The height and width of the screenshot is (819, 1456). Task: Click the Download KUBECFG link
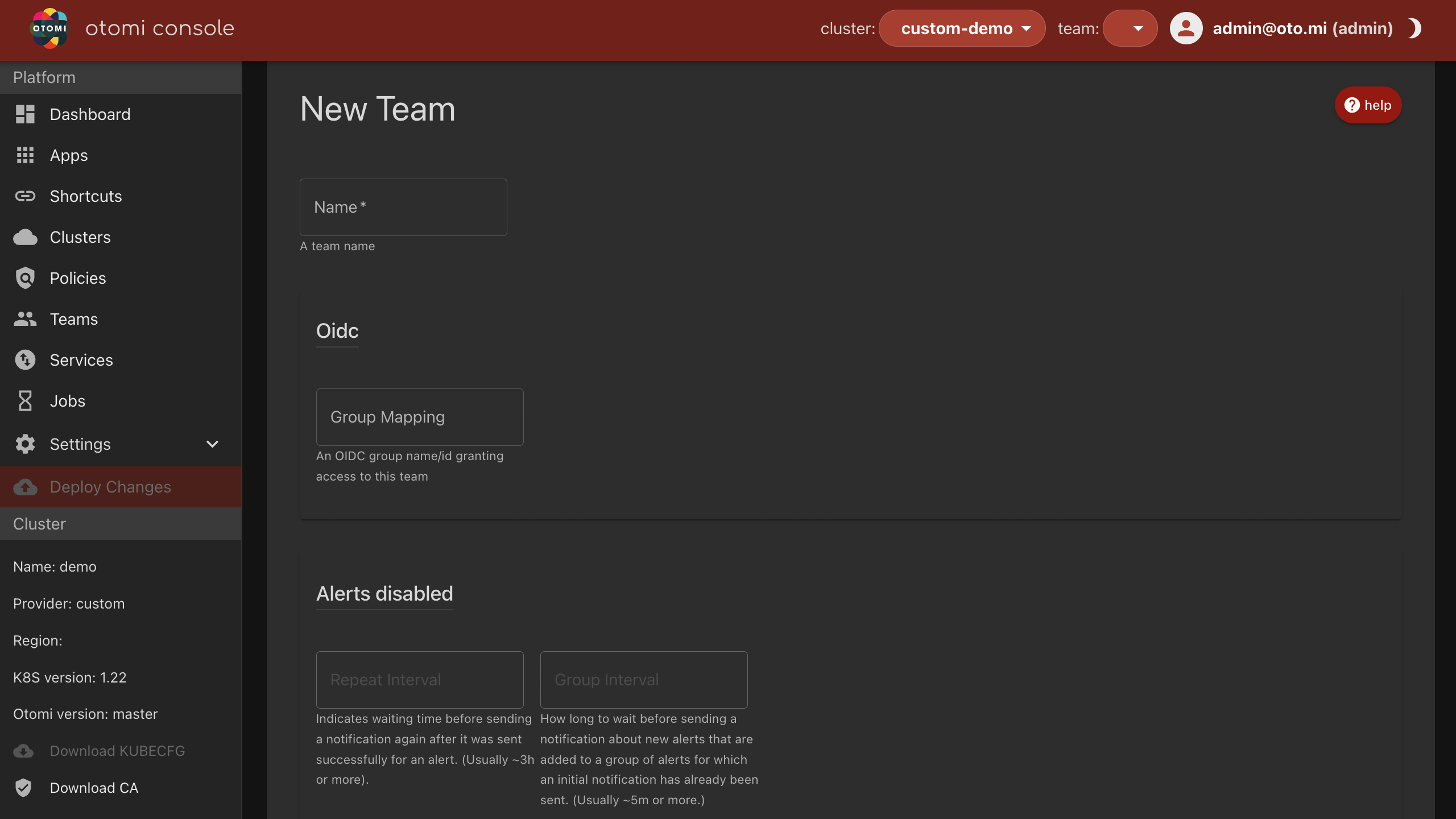pos(117,751)
